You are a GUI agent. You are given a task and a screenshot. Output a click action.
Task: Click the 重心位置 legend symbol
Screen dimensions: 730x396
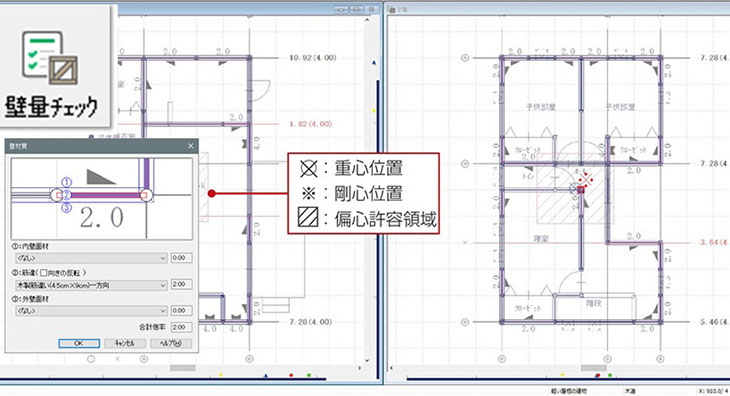click(x=308, y=168)
